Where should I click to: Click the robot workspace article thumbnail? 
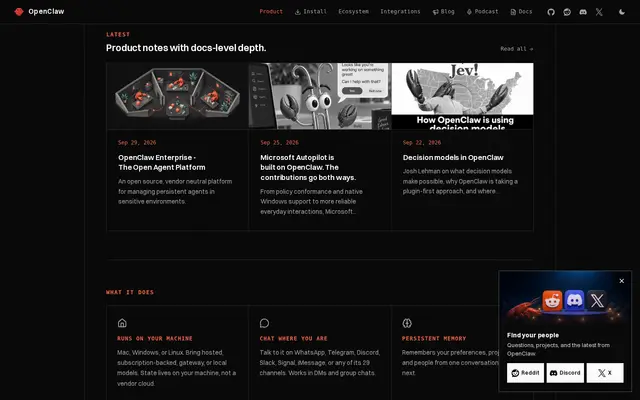point(178,96)
